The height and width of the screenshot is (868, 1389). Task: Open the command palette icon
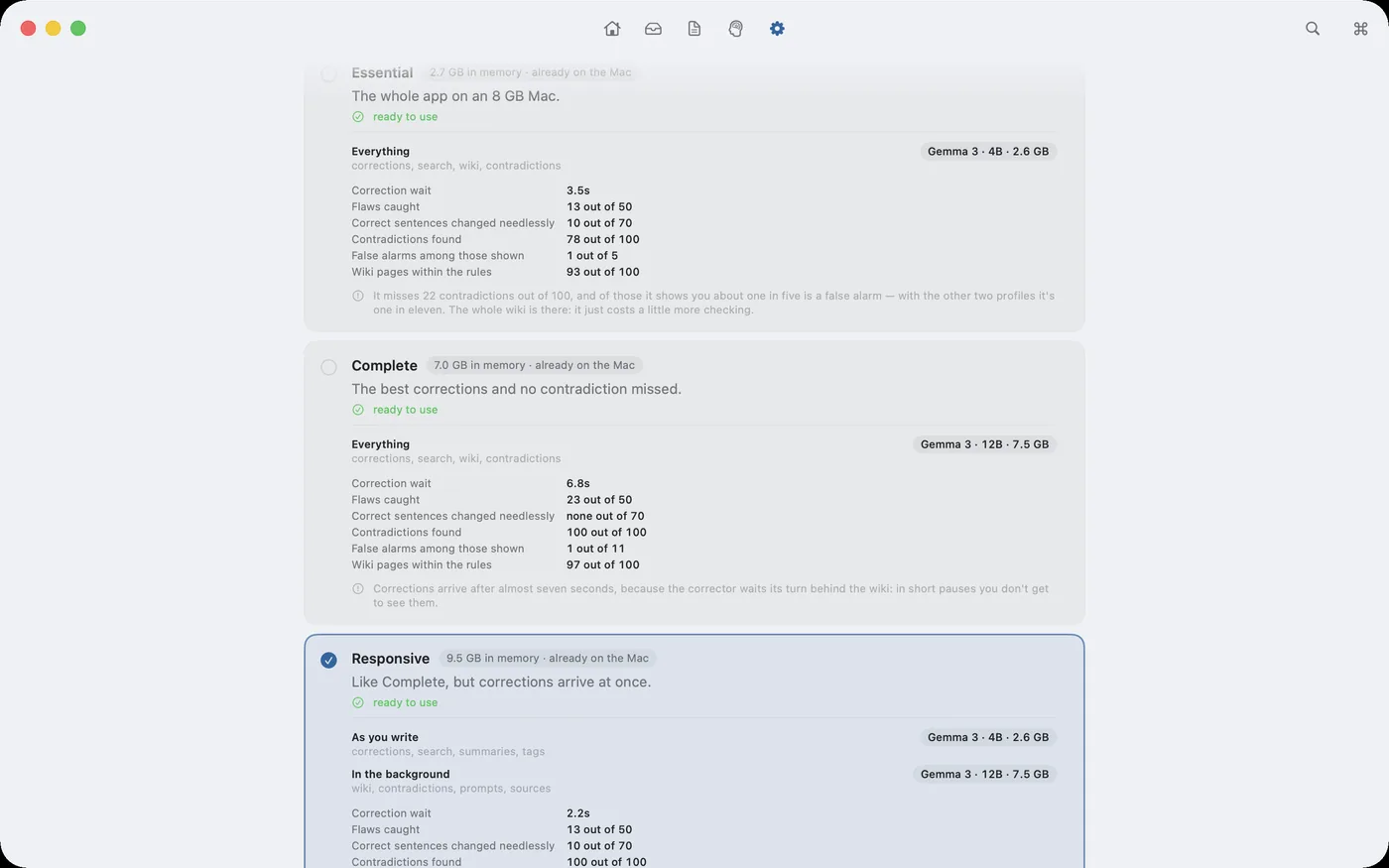point(1360,29)
